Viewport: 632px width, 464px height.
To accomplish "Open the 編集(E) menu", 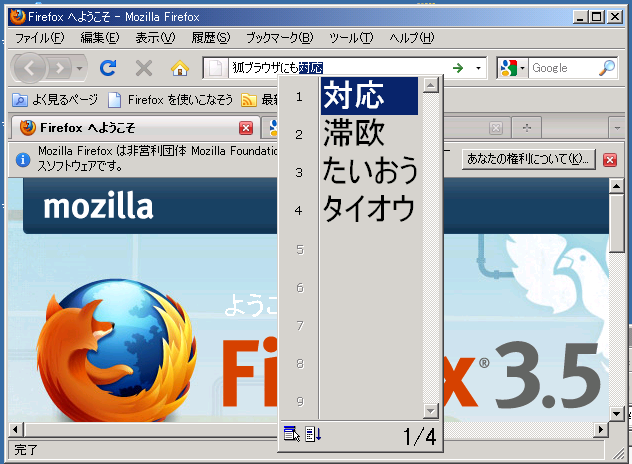I will [x=100, y=38].
